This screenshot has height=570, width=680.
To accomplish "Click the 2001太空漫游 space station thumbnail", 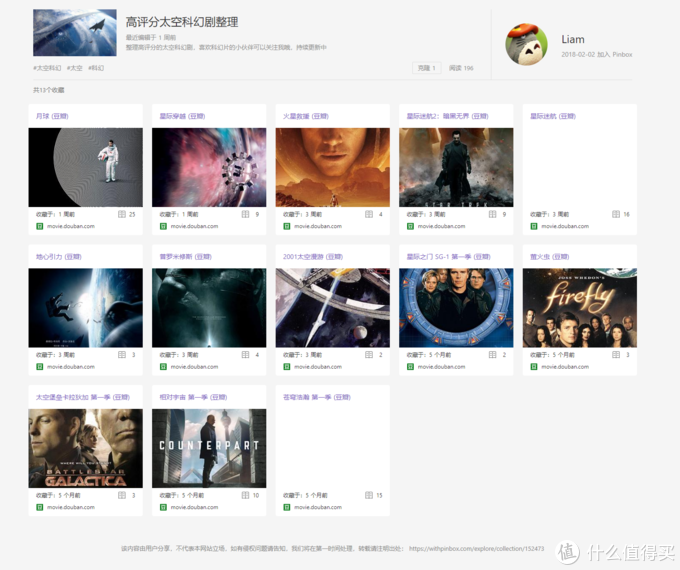I will tap(333, 308).
